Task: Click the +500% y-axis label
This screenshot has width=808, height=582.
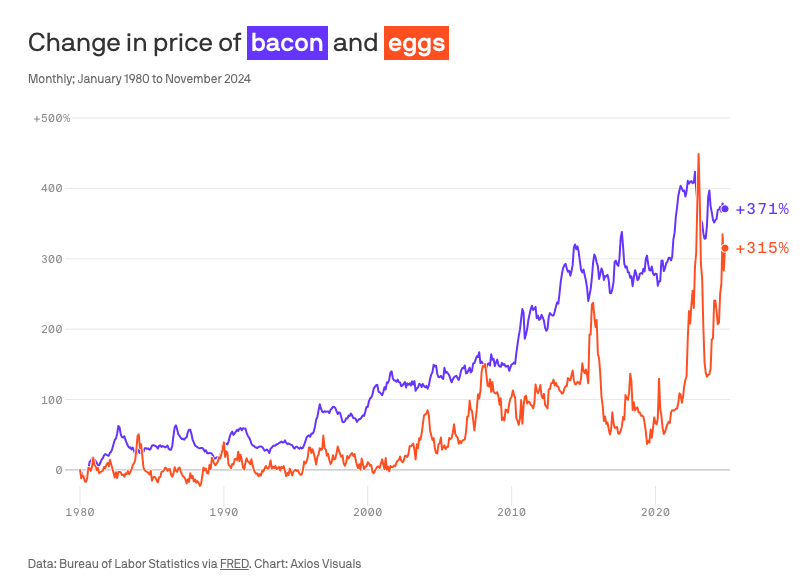Action: point(52,119)
